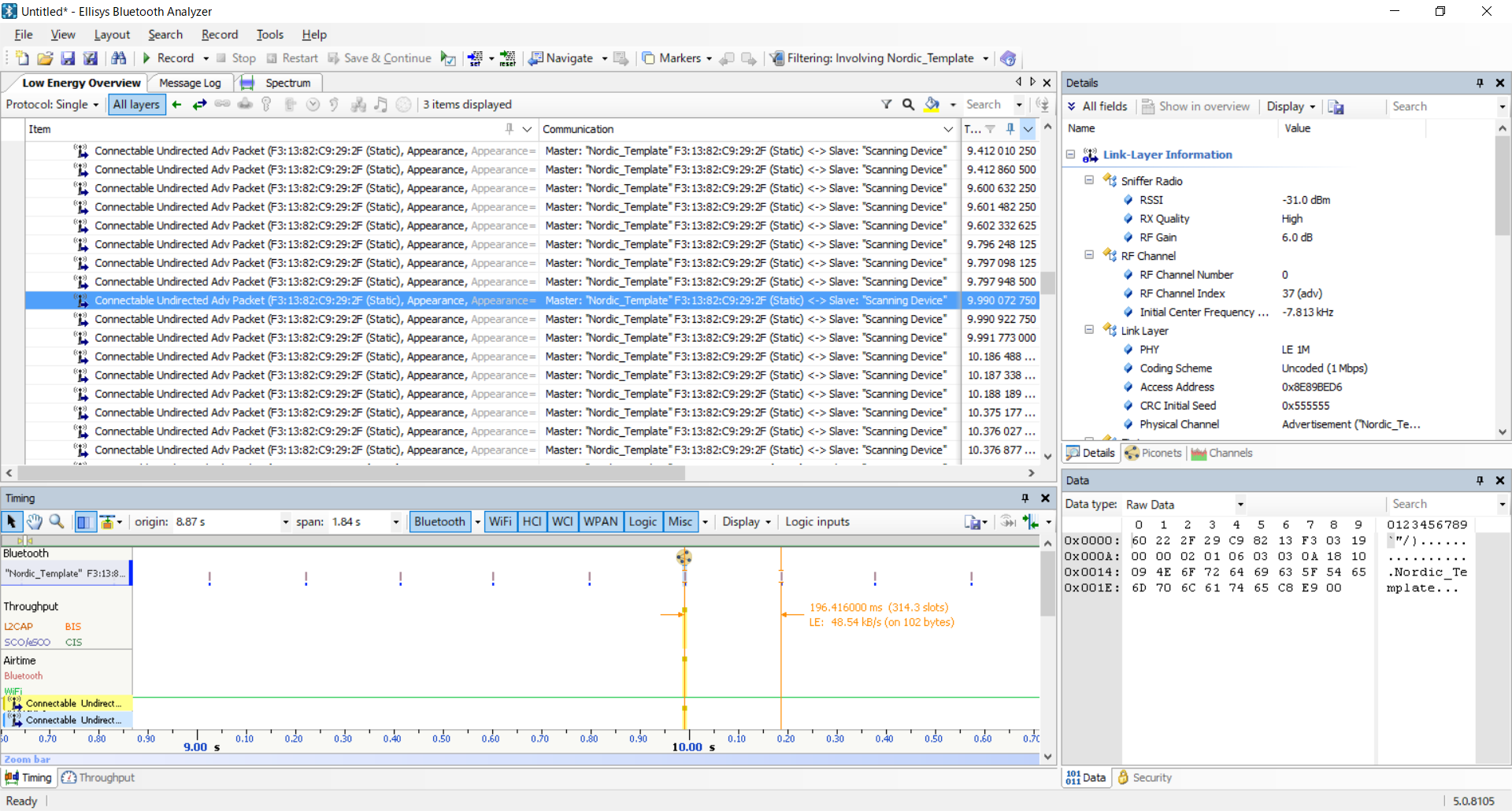Open the Markers toolbar menu

(676, 58)
